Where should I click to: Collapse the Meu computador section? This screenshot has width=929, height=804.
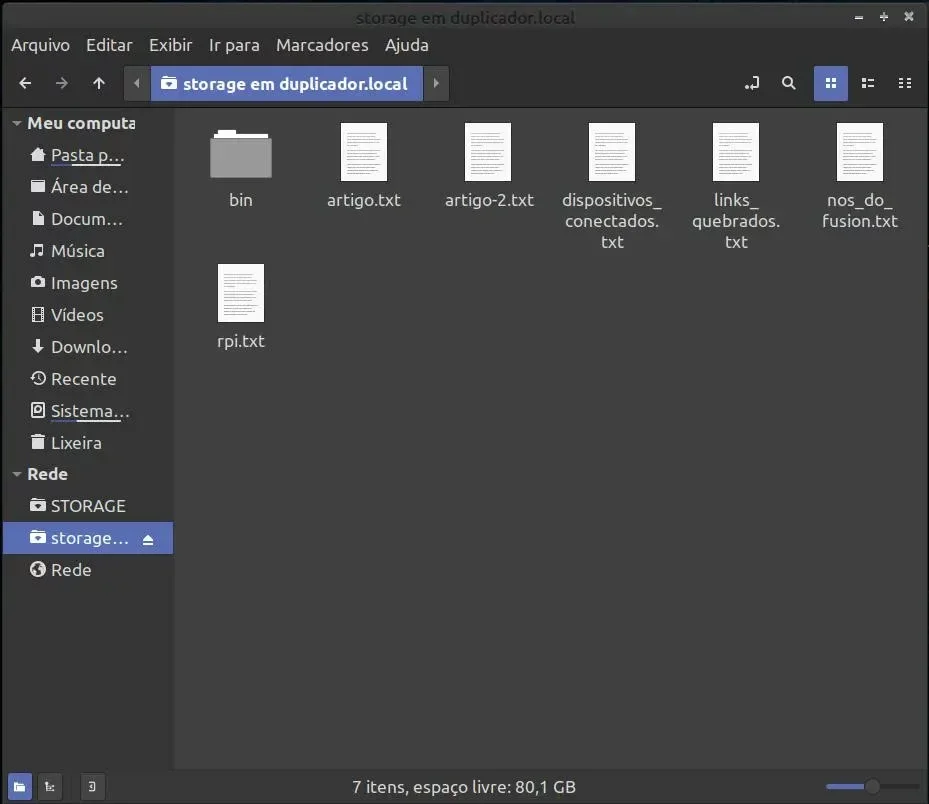(16, 124)
